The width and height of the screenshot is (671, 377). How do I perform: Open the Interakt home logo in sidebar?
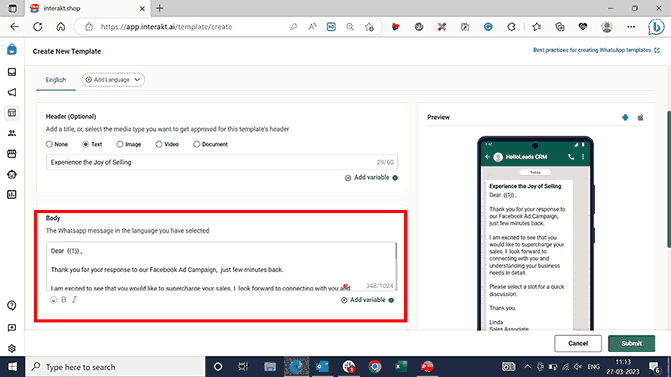pyautogui.click(x=12, y=50)
